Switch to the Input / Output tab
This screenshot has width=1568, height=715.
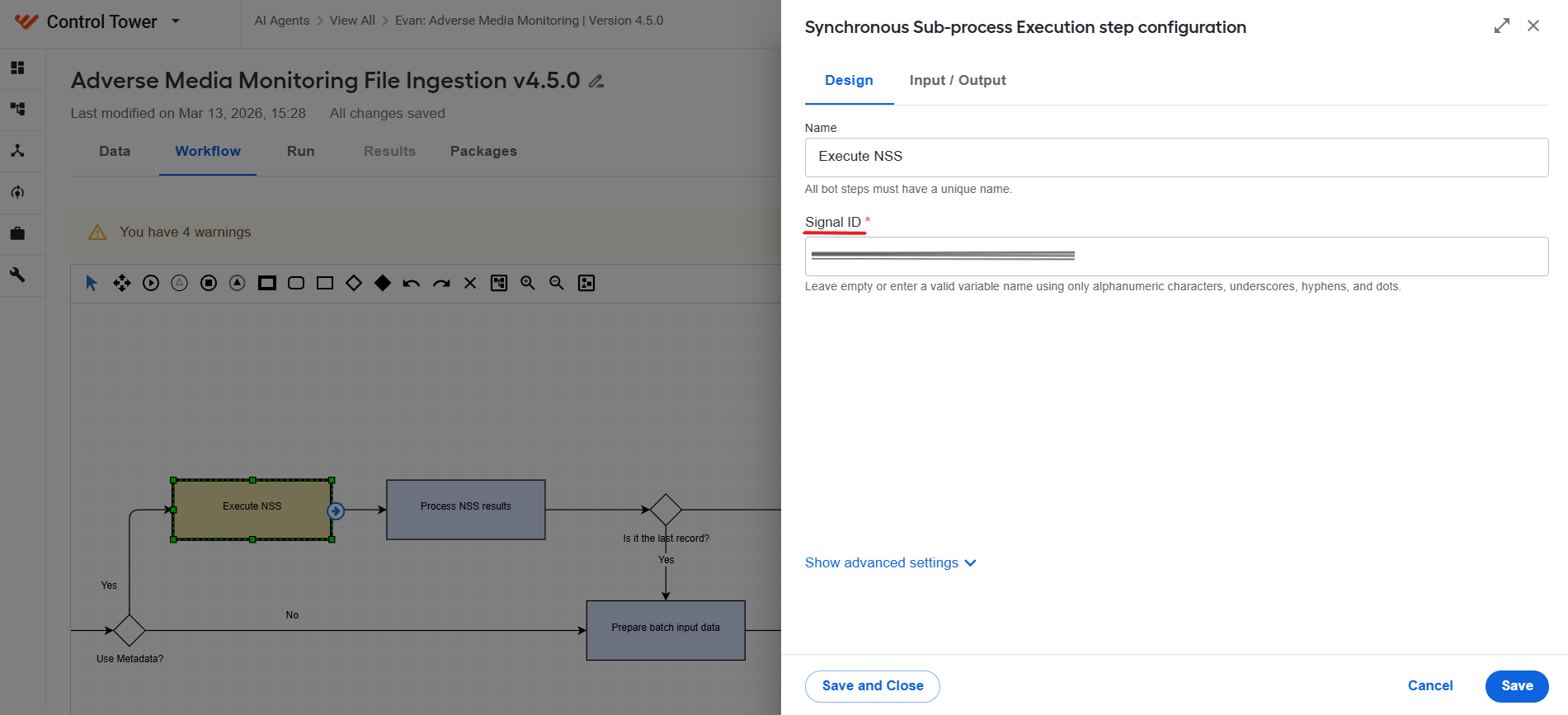click(x=958, y=80)
